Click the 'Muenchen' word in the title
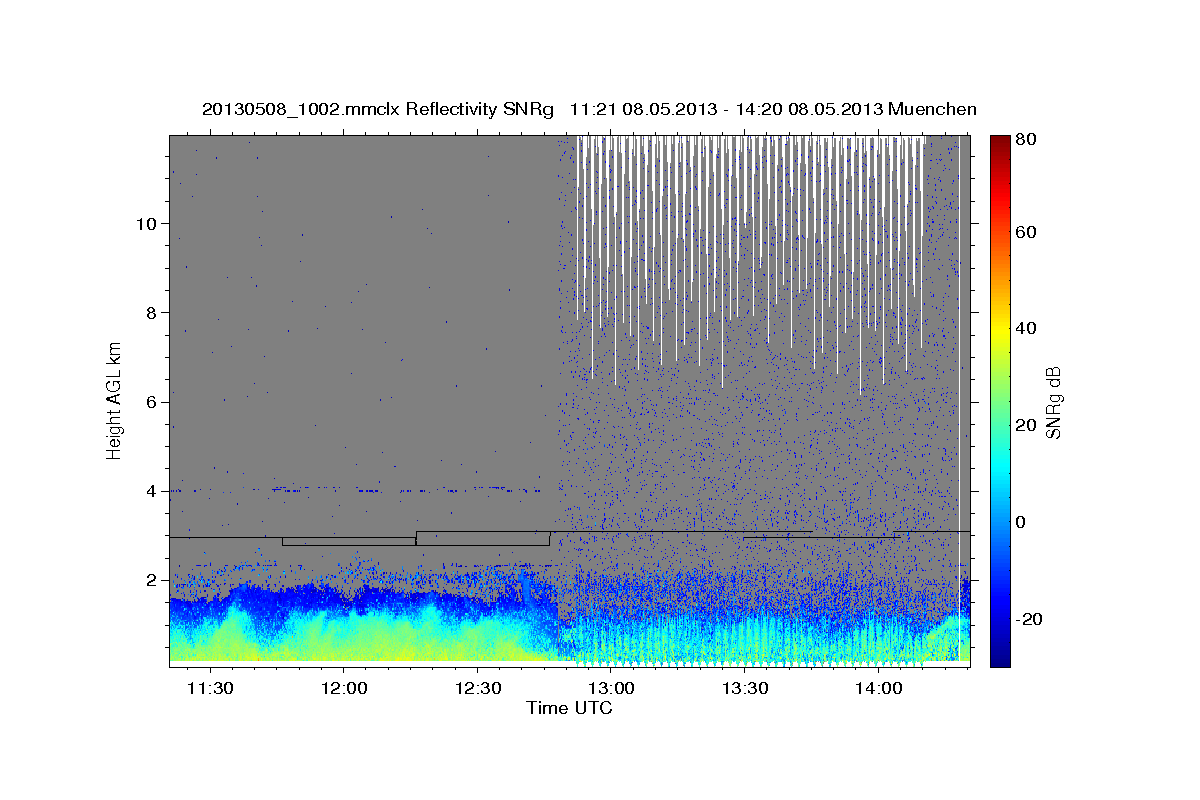 (932, 109)
